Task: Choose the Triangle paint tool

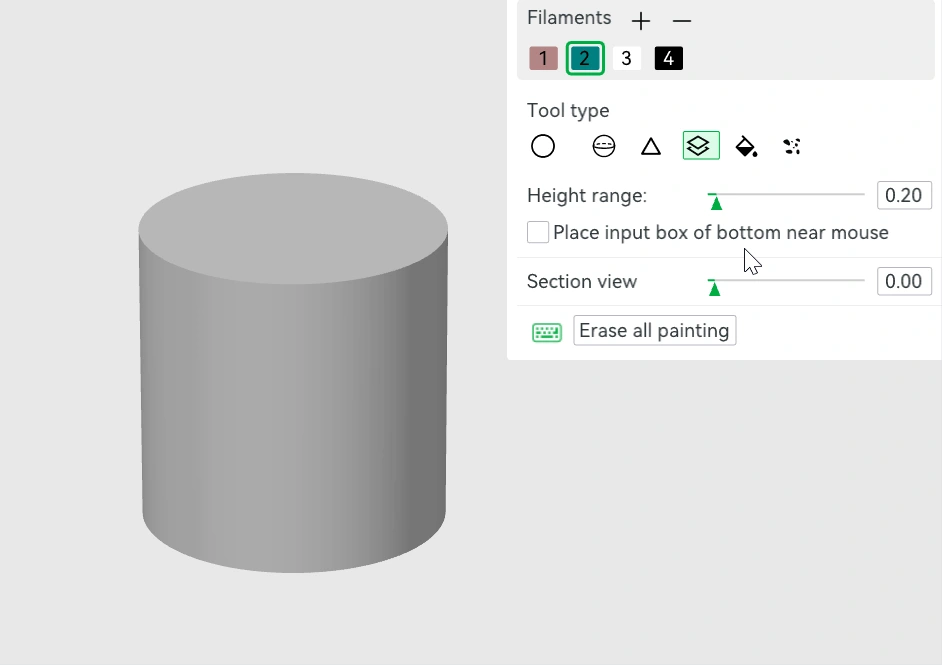Action: coord(651,146)
